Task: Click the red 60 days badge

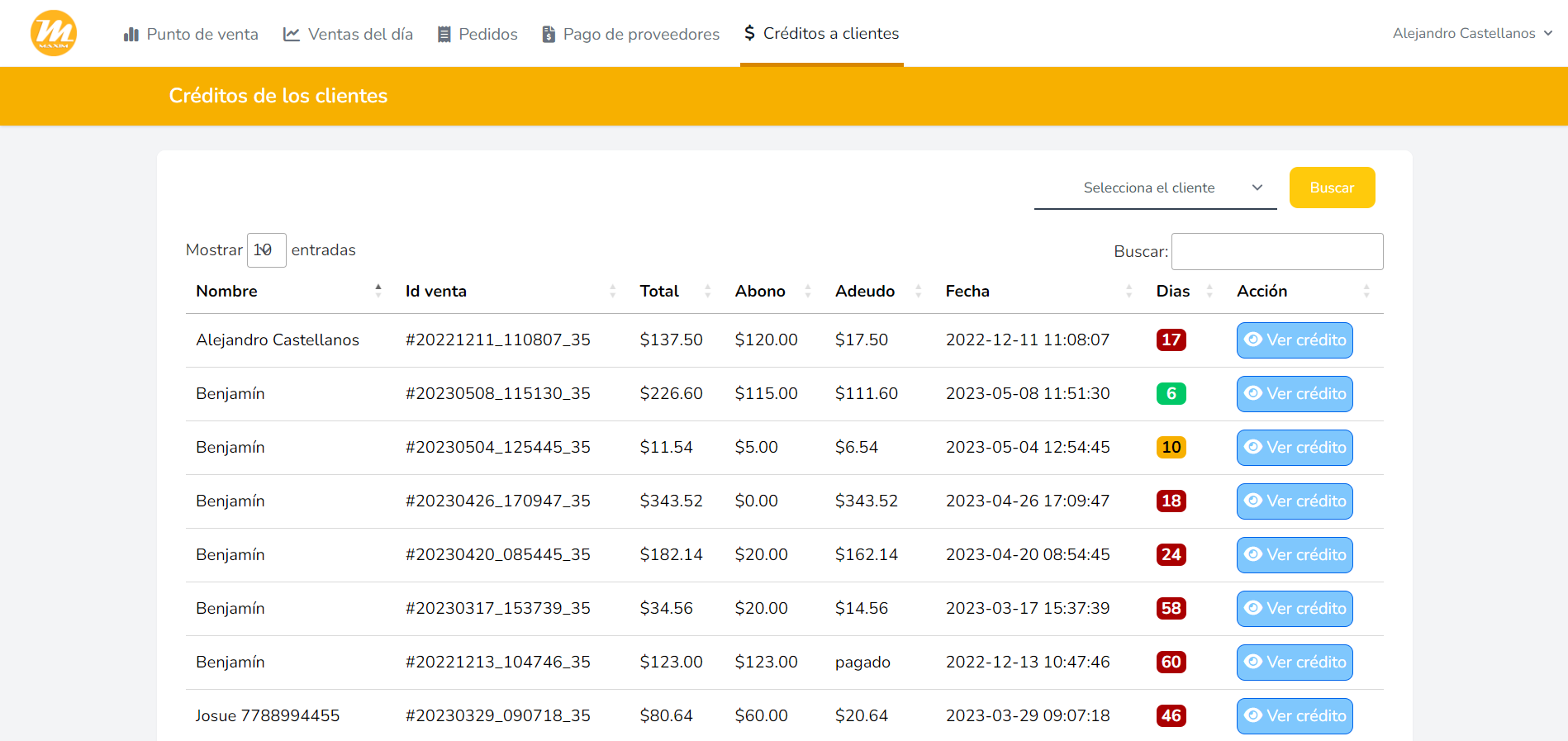Action: point(1171,662)
